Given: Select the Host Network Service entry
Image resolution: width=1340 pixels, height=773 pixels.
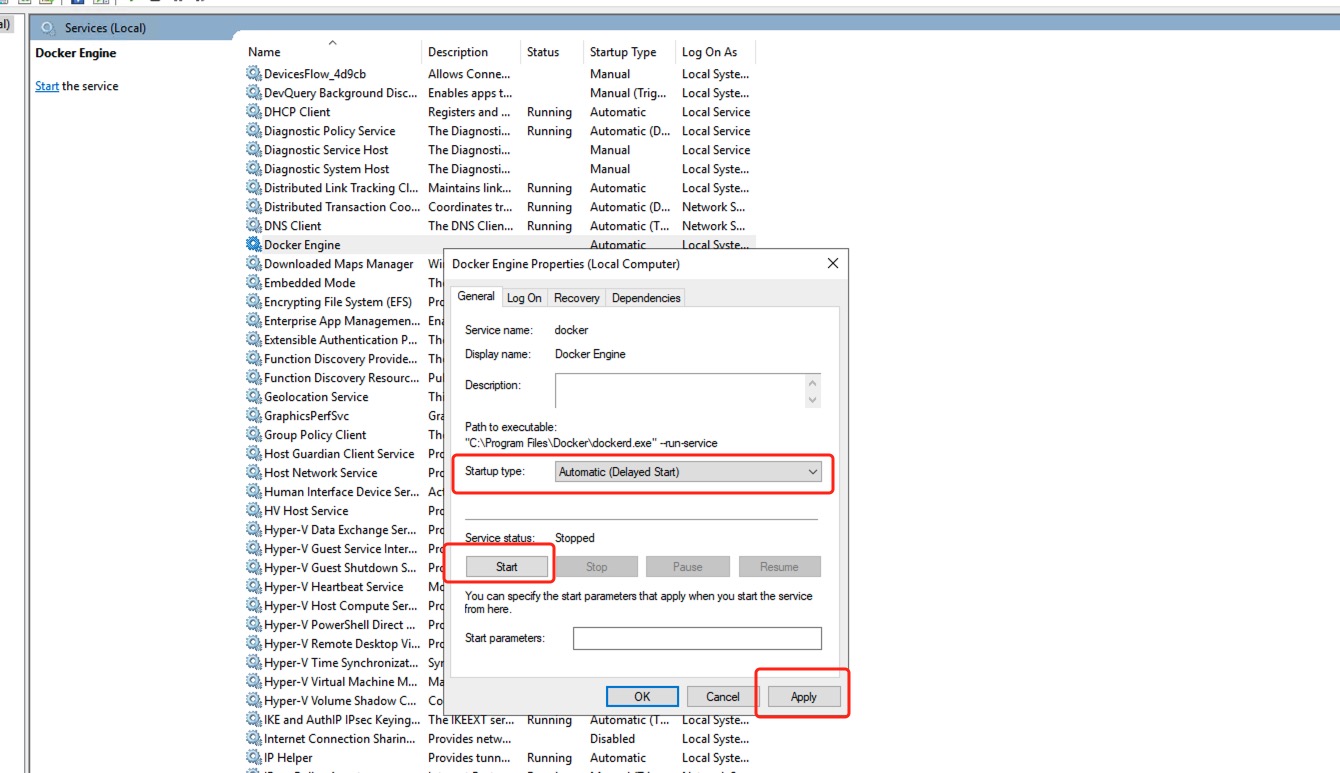Looking at the screenshot, I should point(321,473).
